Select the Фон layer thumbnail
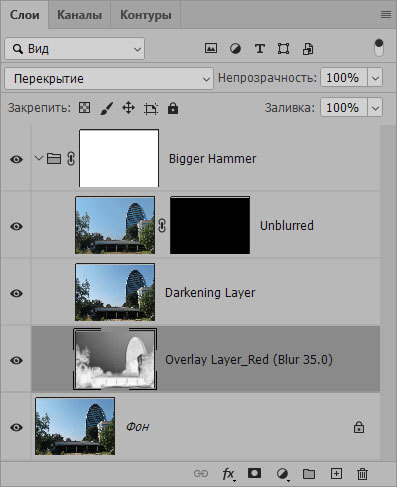The height and width of the screenshot is (487, 397). pos(75,426)
